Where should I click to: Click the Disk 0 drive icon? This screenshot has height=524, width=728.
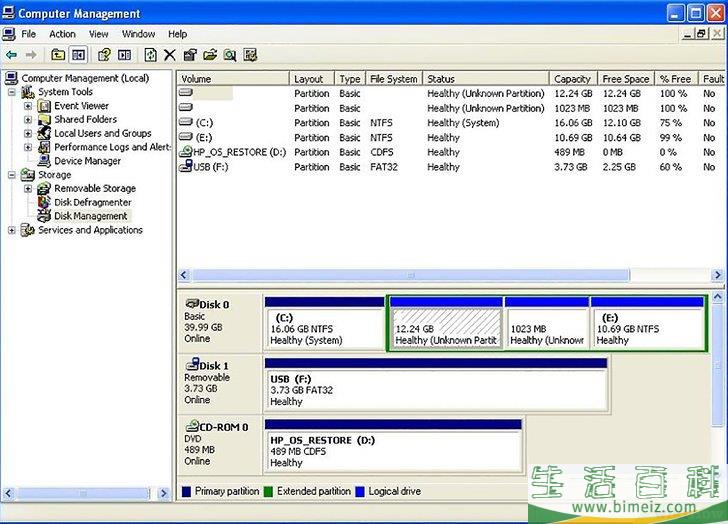pos(192,304)
